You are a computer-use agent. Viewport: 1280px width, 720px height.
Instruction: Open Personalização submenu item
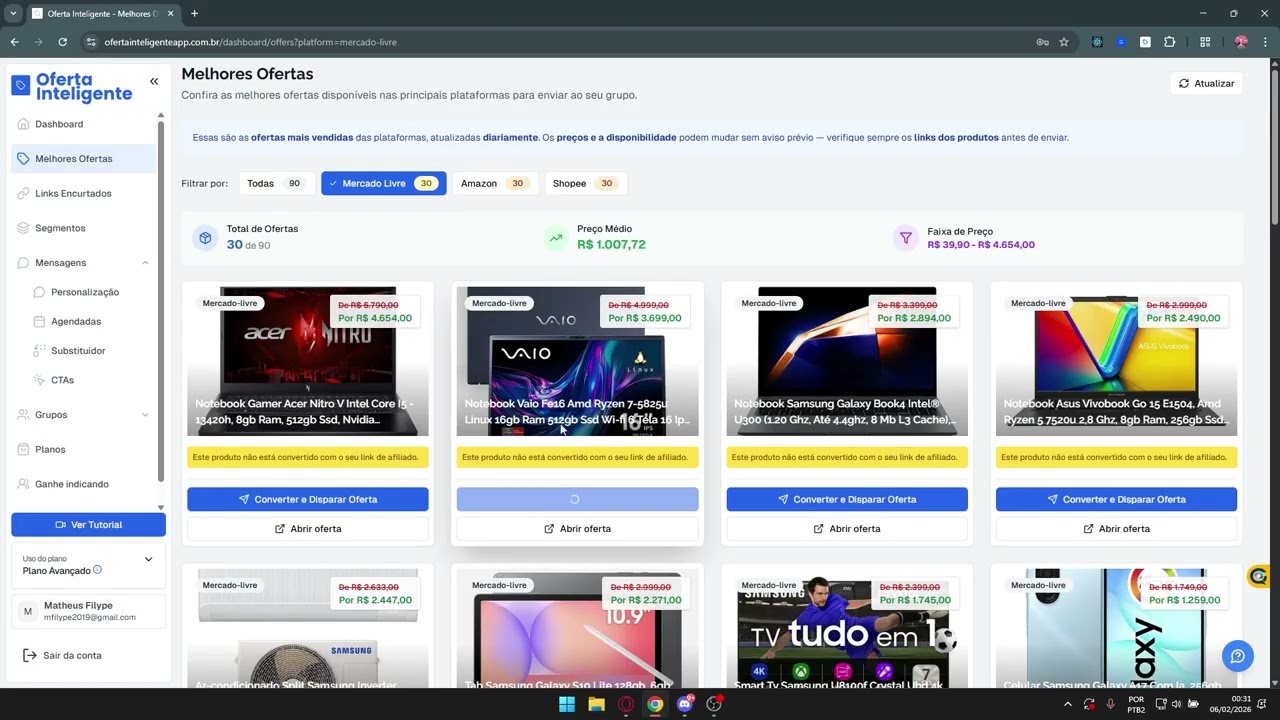pos(84,292)
